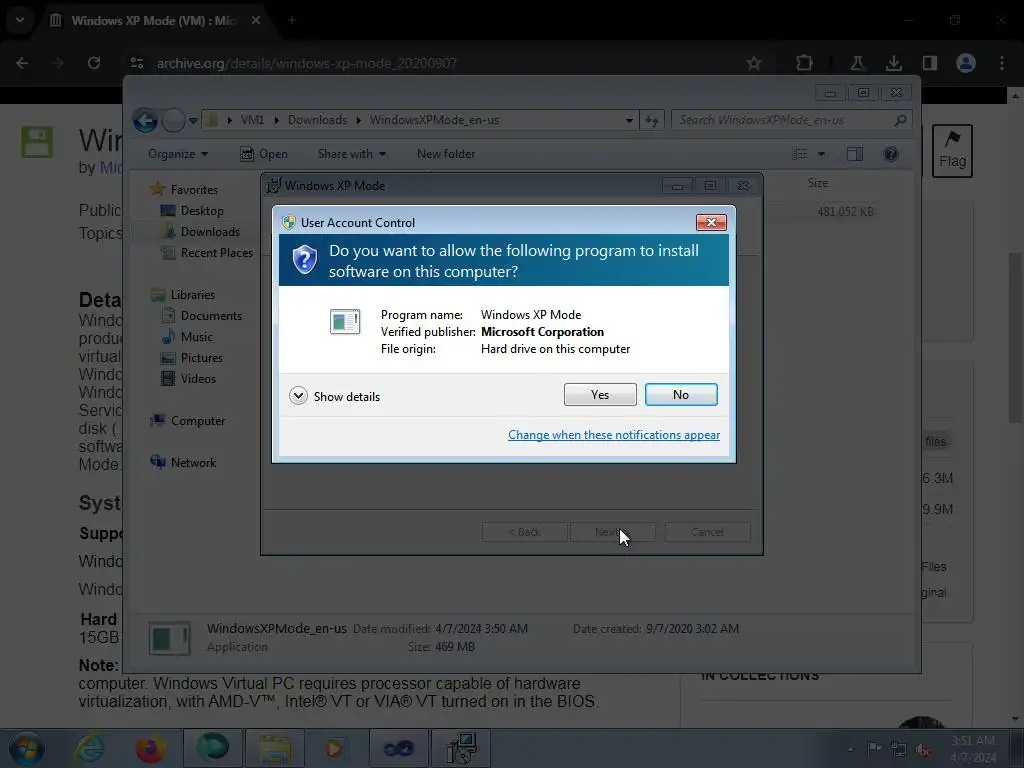Click WindowsXPMode_en-us details pane thumbnail
The image size is (1024, 768).
(x=170, y=638)
